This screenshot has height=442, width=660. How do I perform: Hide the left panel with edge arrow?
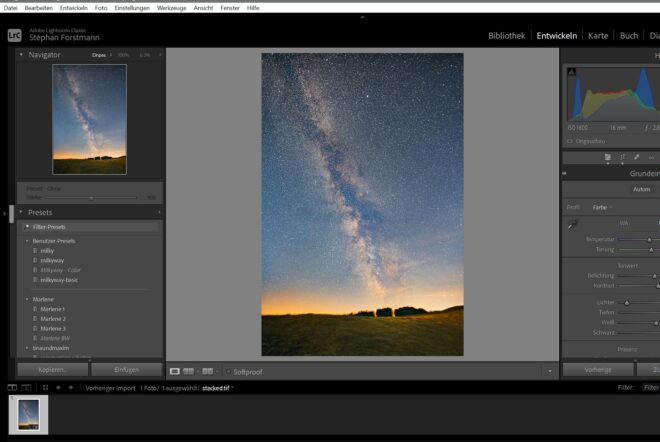point(4,213)
